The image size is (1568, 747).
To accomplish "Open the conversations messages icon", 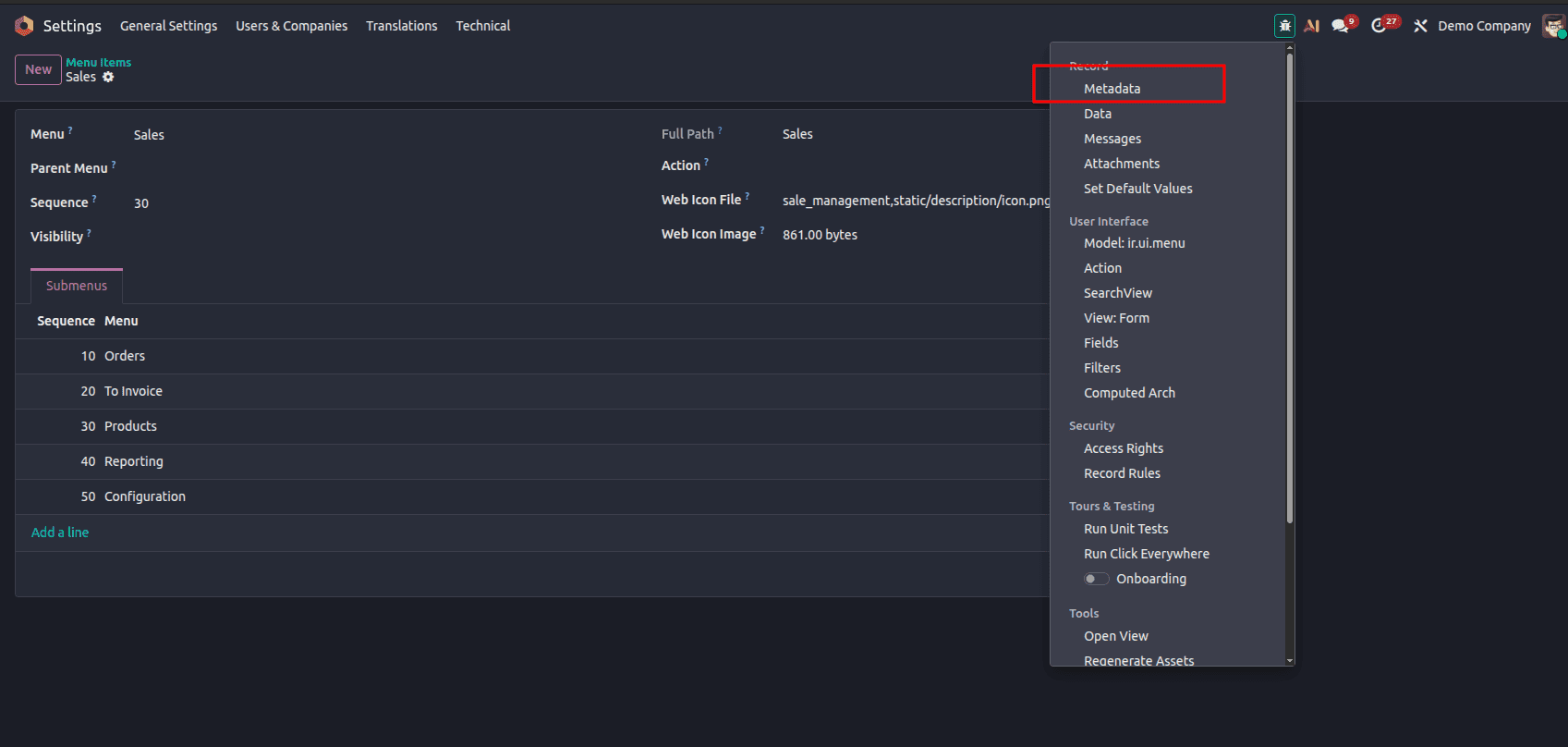I will pyautogui.click(x=1340, y=26).
